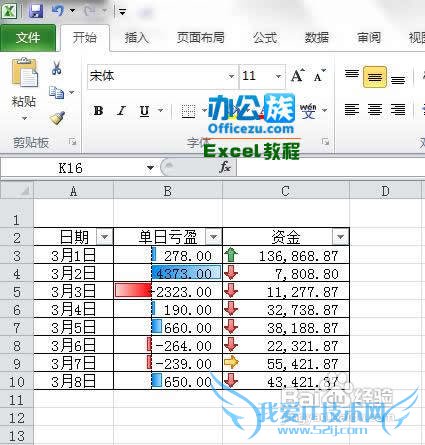Apply cell borders icon
This screenshot has height=445, width=425.
pos(188,111)
